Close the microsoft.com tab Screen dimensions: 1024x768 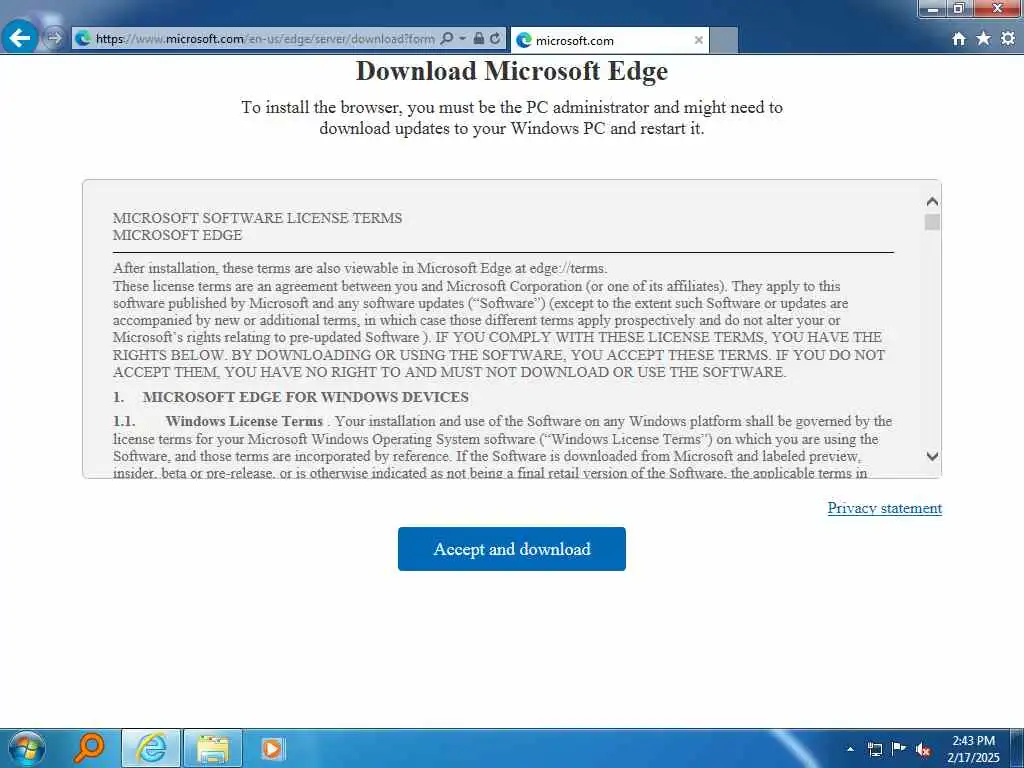pos(698,40)
